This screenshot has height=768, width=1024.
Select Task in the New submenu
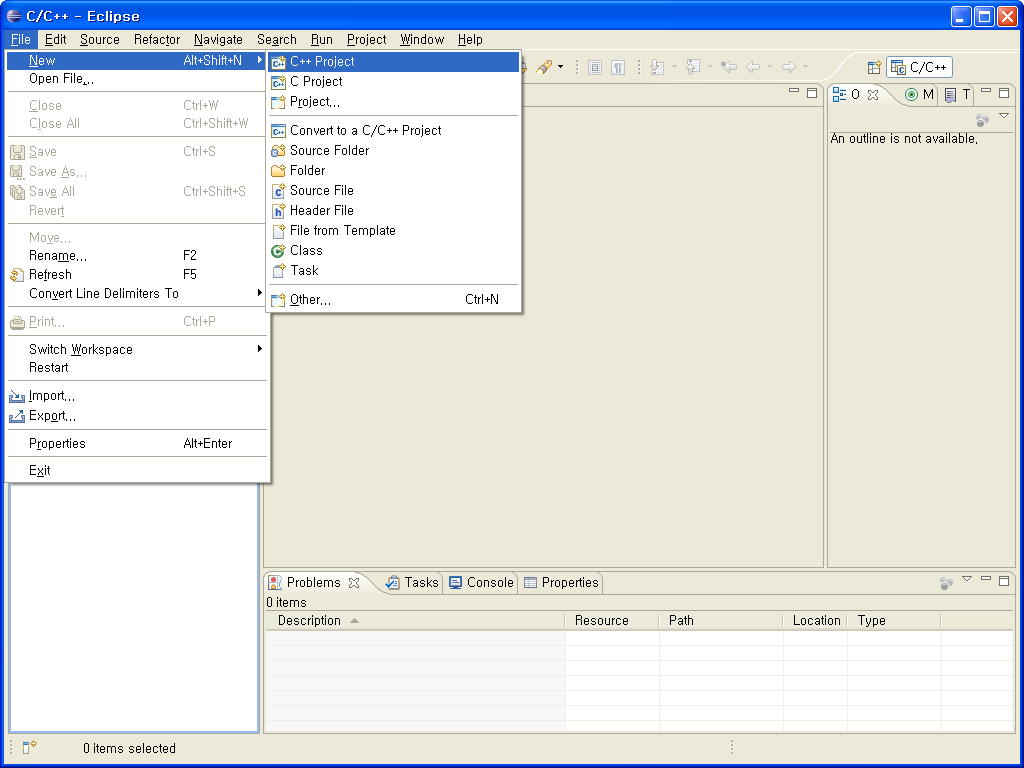point(394,270)
